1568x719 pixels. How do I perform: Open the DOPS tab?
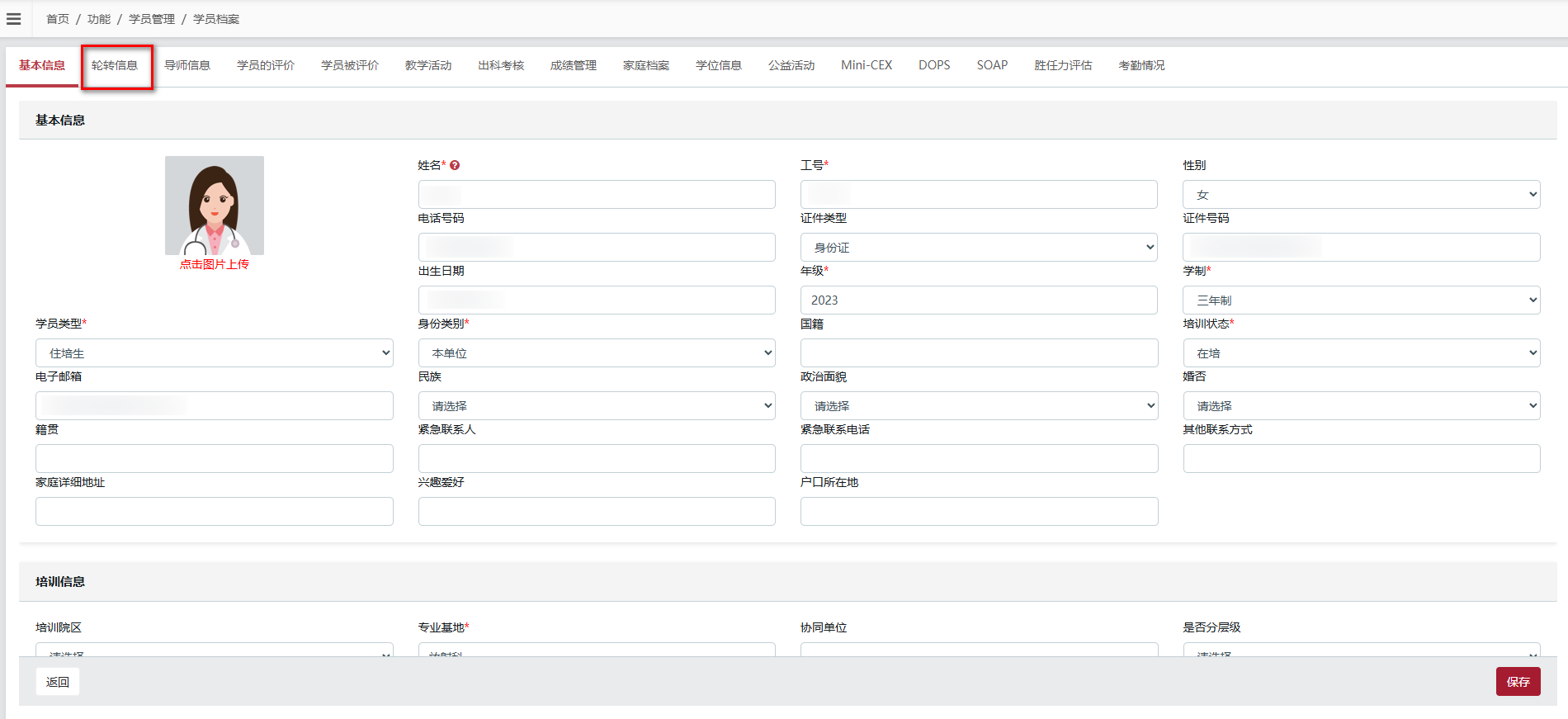tap(934, 65)
